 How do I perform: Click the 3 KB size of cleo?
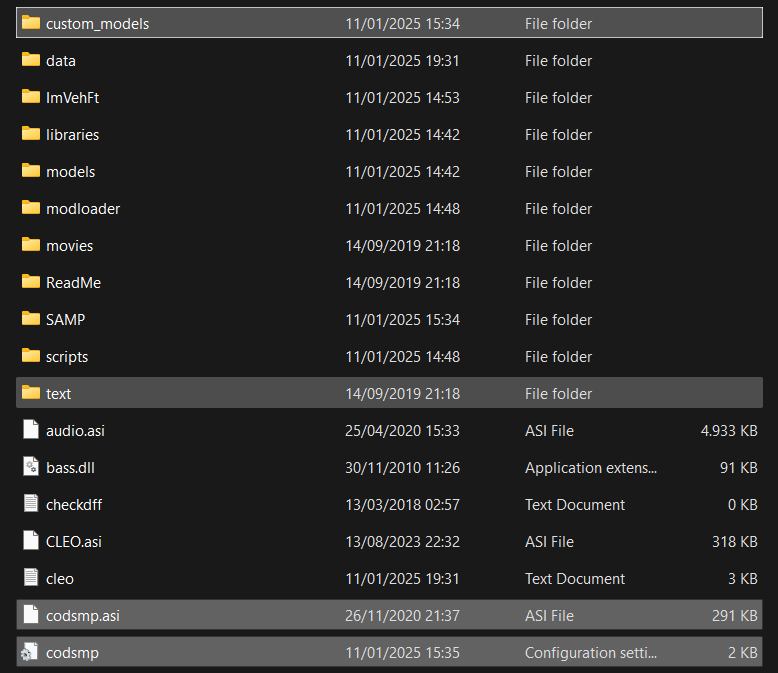(743, 579)
